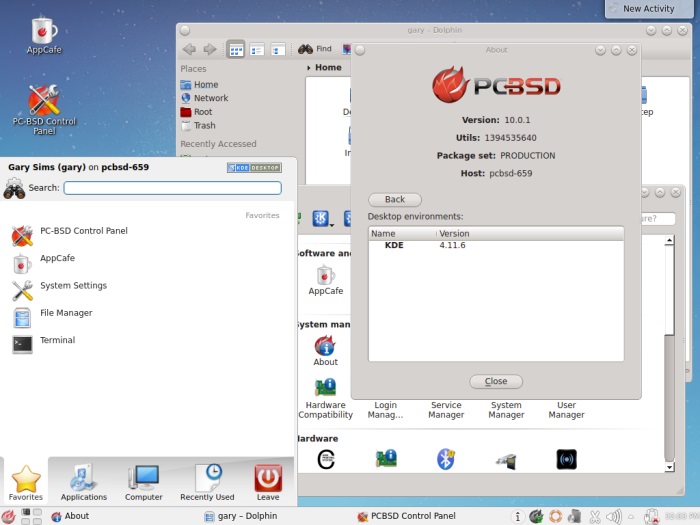Open AppCafe in the Control Panel window

click(326, 280)
